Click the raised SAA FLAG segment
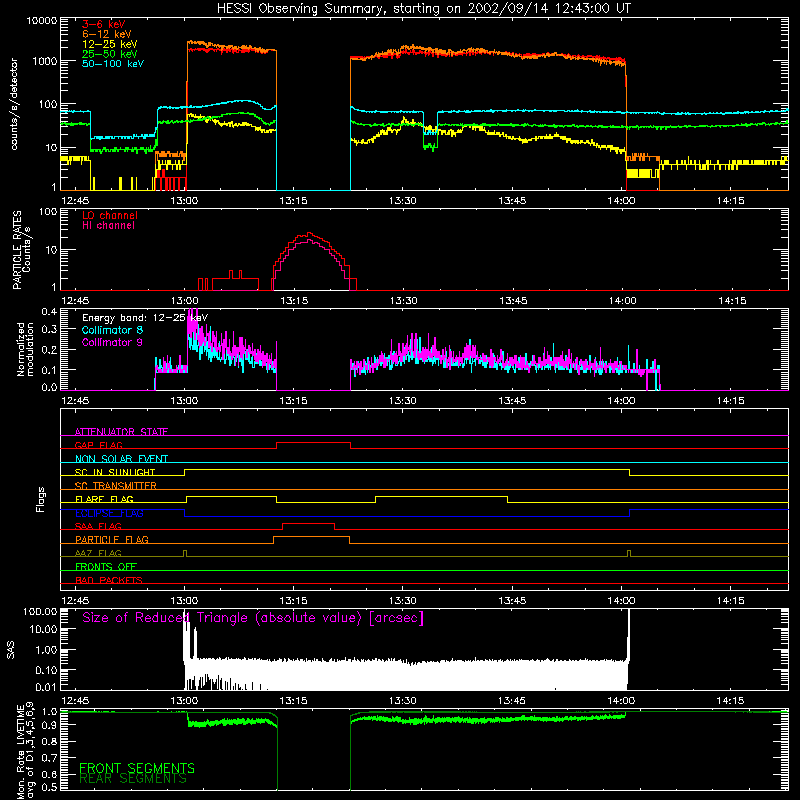This screenshot has width=800, height=800. tap(308, 523)
